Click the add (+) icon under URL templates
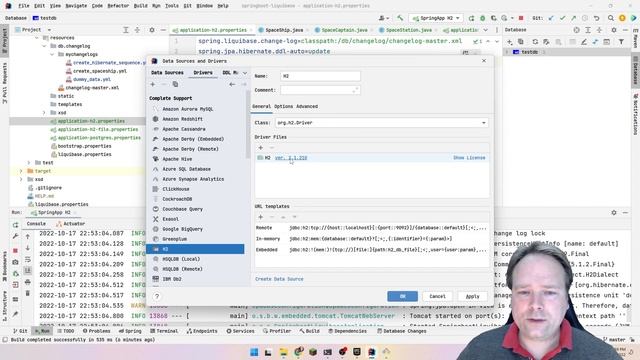The height and width of the screenshot is (360, 640). pos(261,217)
